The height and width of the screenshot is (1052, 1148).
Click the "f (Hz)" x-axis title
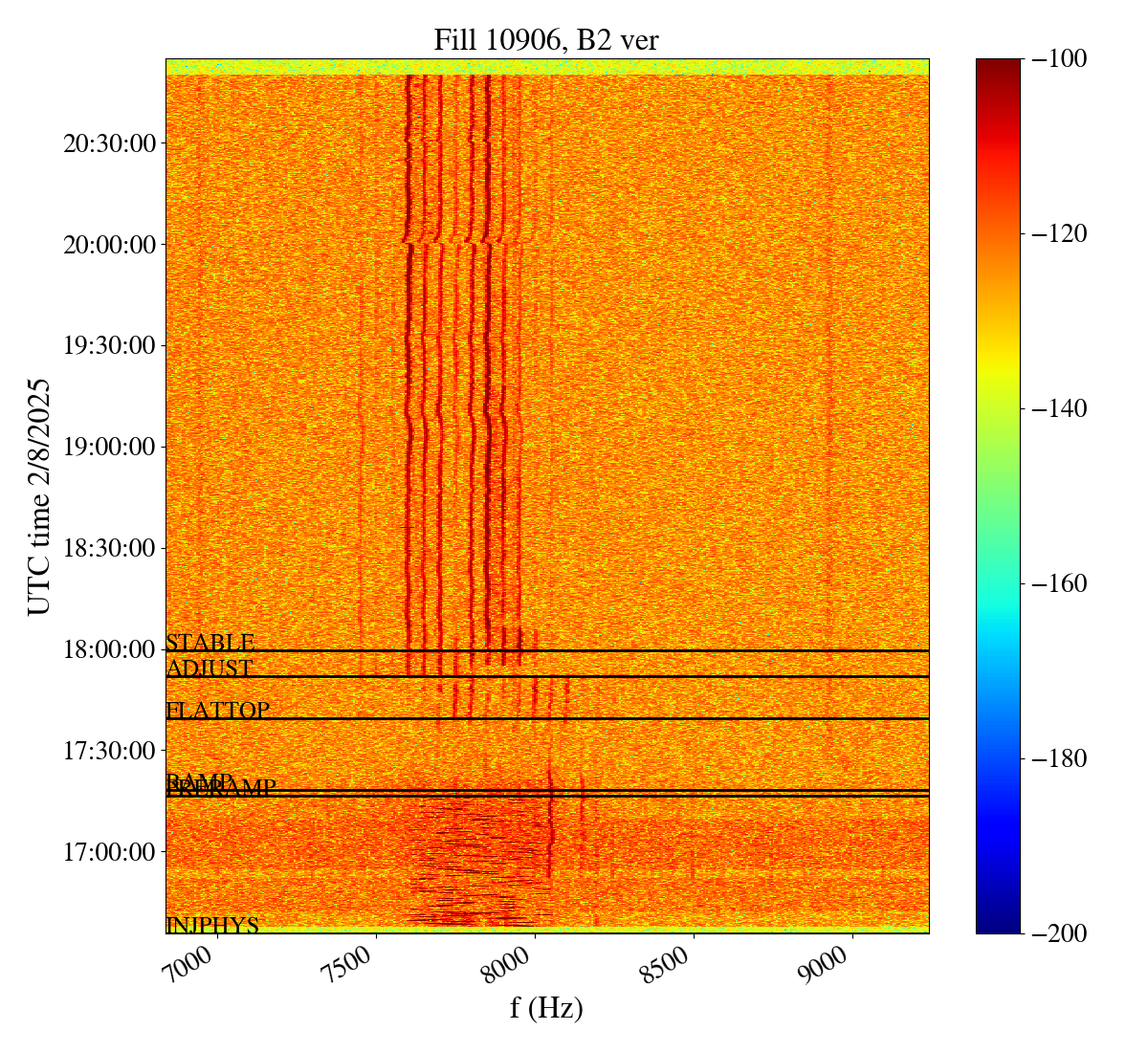tap(546, 1007)
